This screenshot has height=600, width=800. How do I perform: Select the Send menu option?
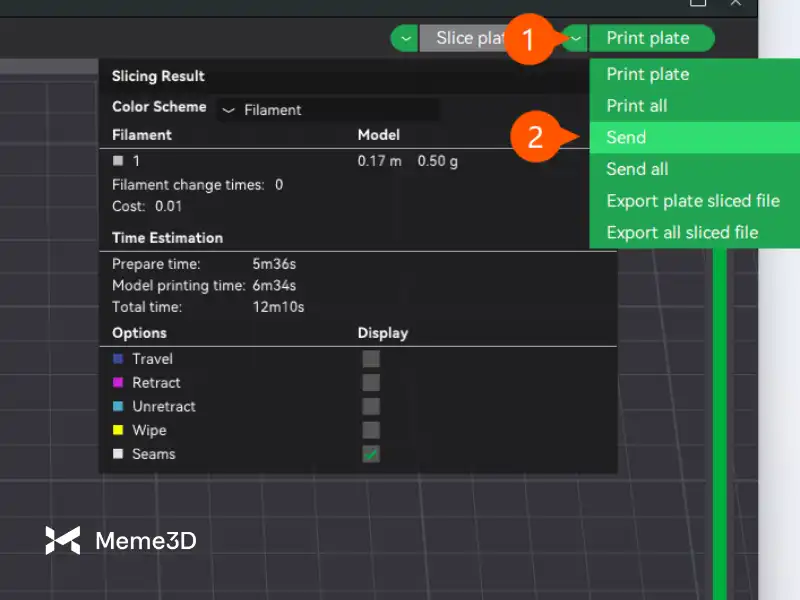pyautogui.click(x=626, y=138)
